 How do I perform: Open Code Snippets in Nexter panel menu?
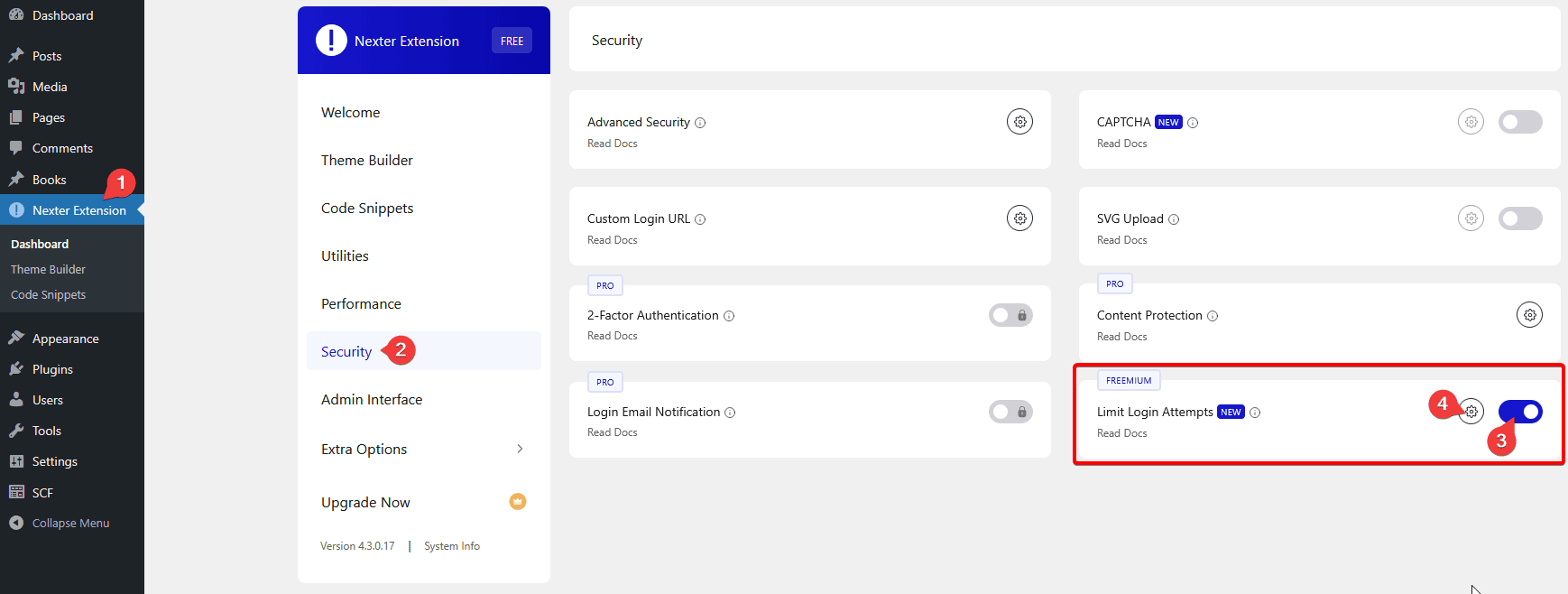pos(367,209)
